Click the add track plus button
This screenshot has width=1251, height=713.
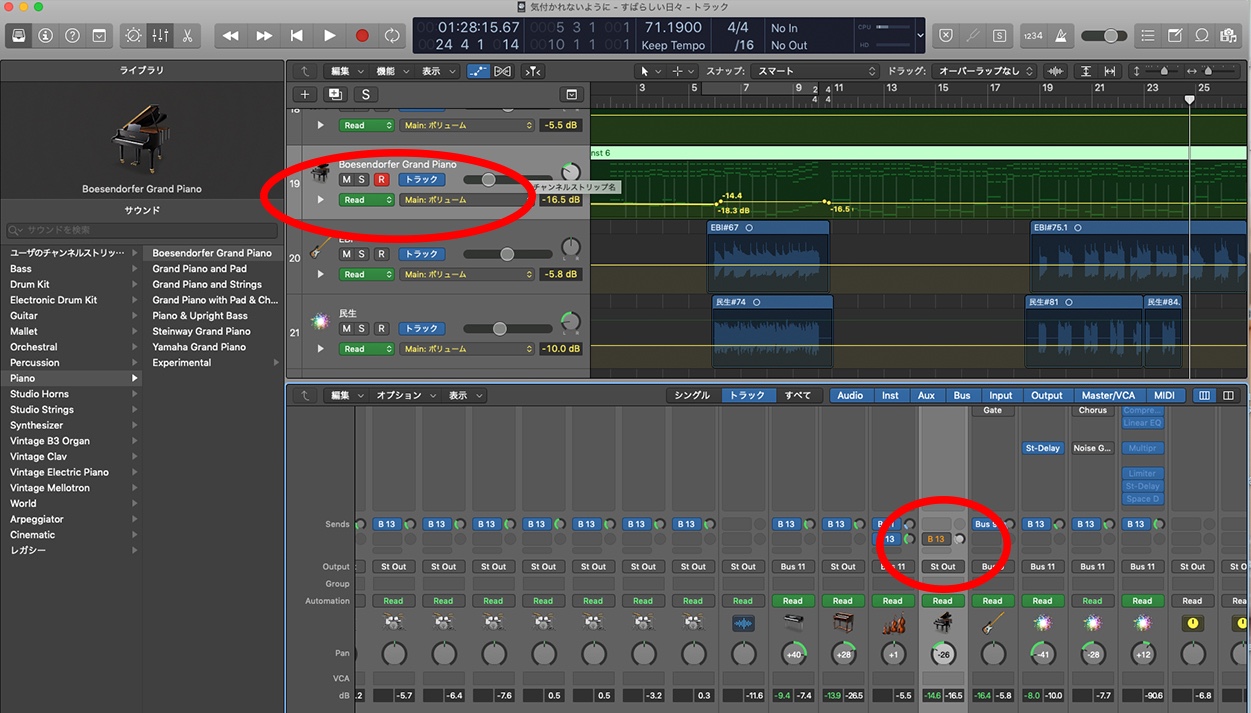[305, 94]
